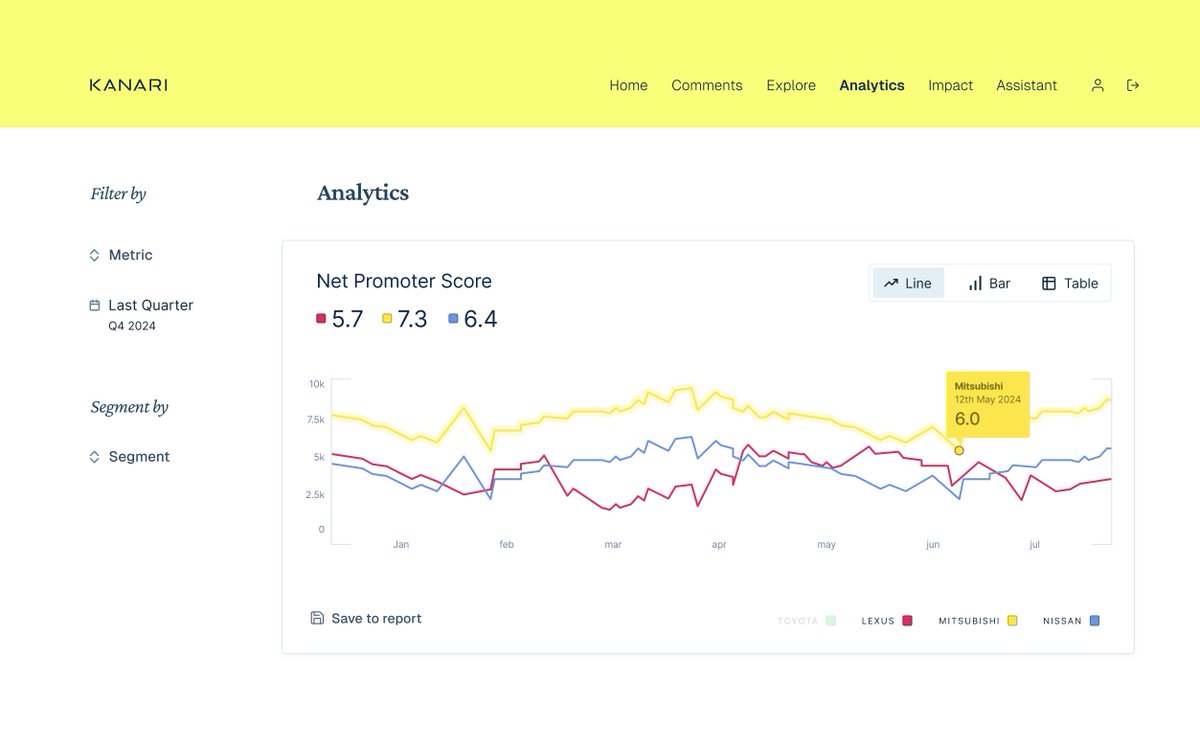The image size is (1200, 750).
Task: Click the 'Filter by' heading
Action: [118, 194]
